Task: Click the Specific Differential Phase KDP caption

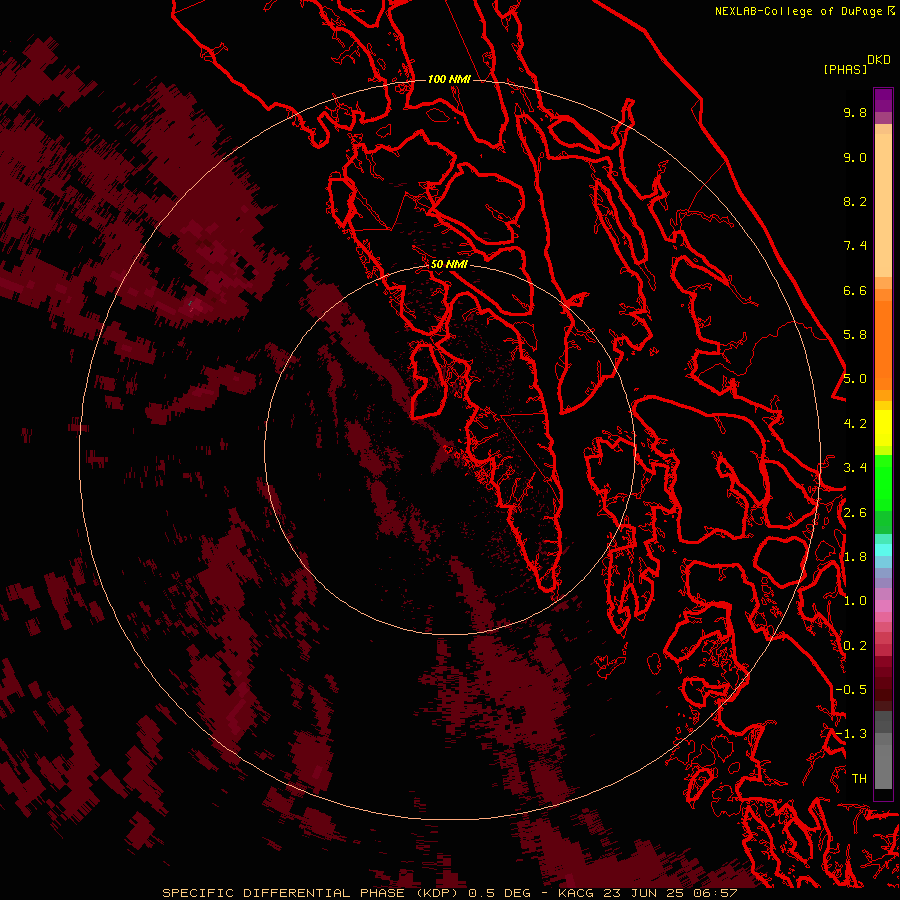Action: tap(449, 893)
